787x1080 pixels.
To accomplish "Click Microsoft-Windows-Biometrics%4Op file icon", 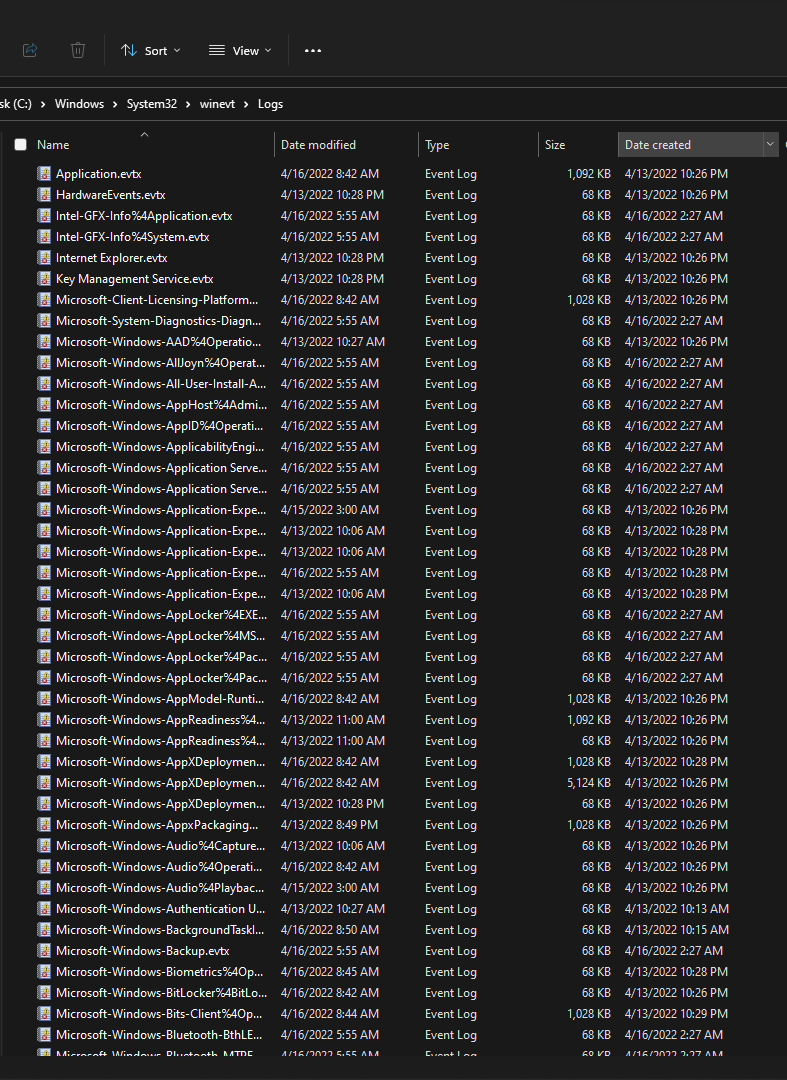I will click(x=44, y=972).
